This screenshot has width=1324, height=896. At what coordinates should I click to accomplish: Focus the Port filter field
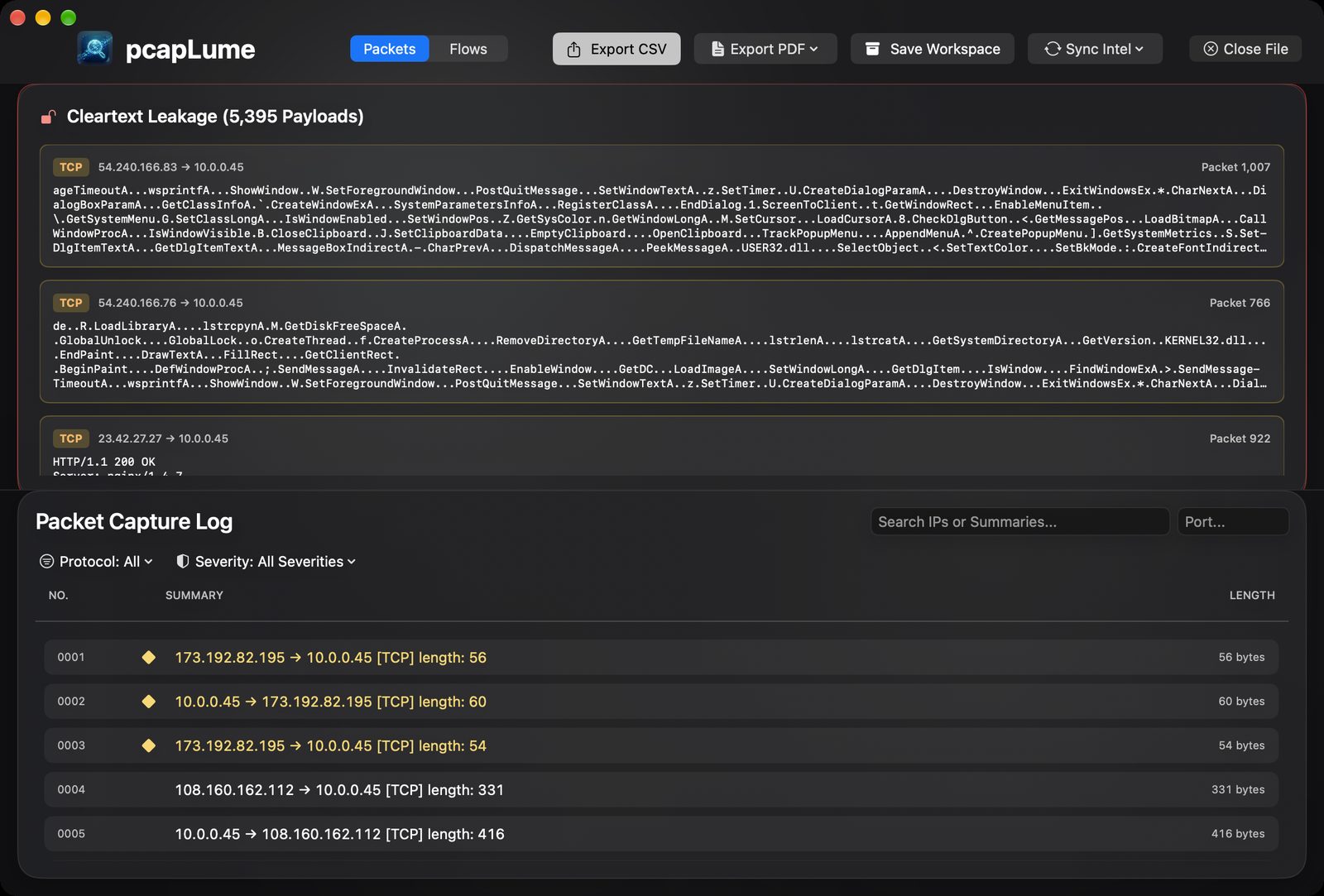[x=1233, y=522]
